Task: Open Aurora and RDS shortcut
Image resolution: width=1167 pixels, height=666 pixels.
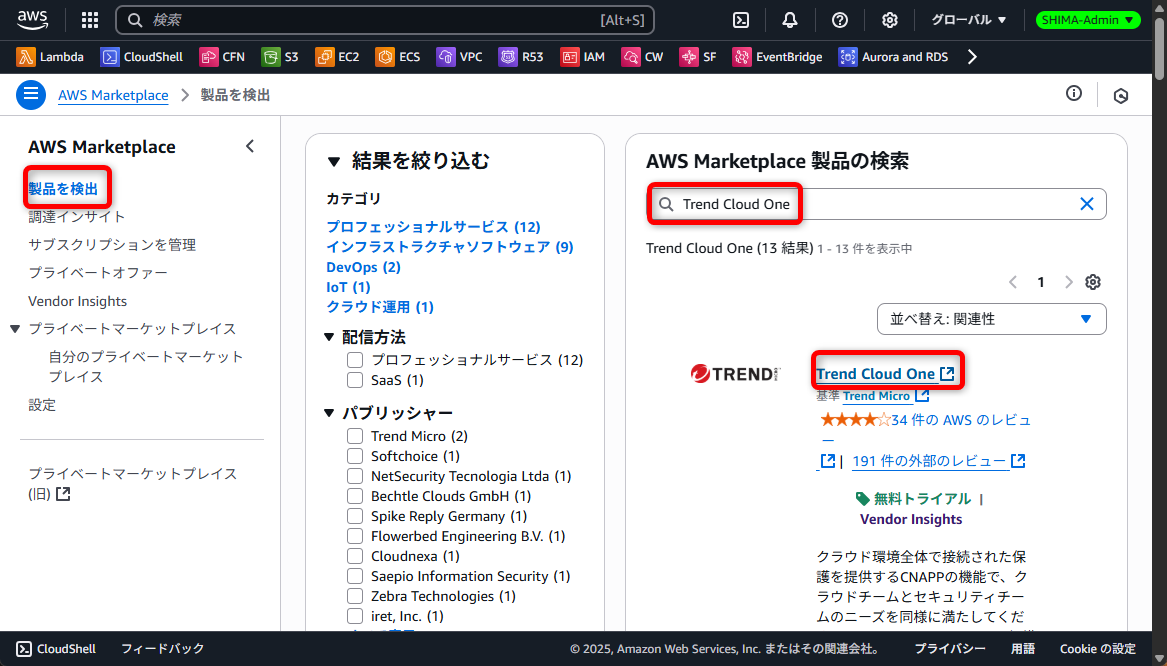Action: pos(893,57)
